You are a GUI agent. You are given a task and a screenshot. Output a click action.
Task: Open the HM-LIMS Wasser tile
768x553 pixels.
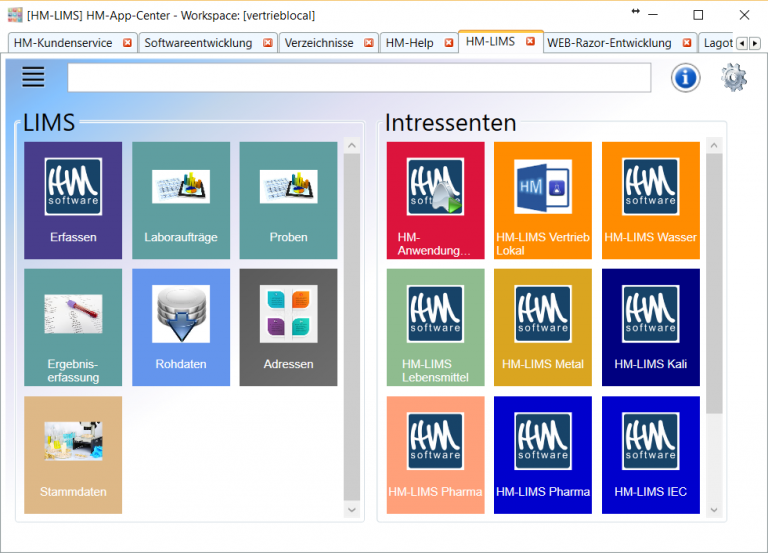[650, 200]
